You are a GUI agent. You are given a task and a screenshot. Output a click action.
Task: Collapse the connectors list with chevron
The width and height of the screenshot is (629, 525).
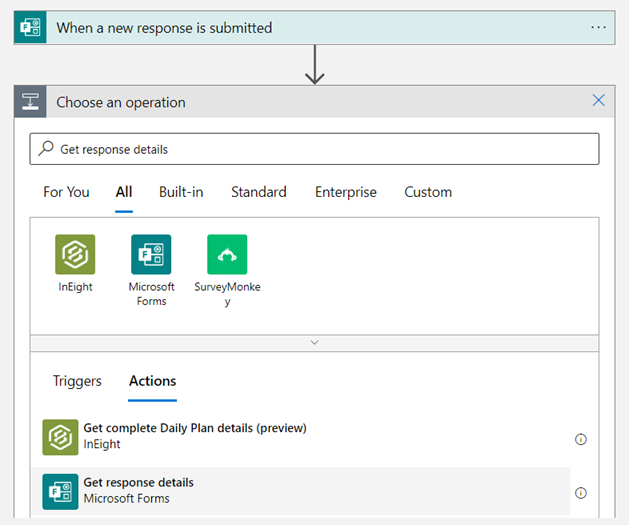tap(314, 342)
